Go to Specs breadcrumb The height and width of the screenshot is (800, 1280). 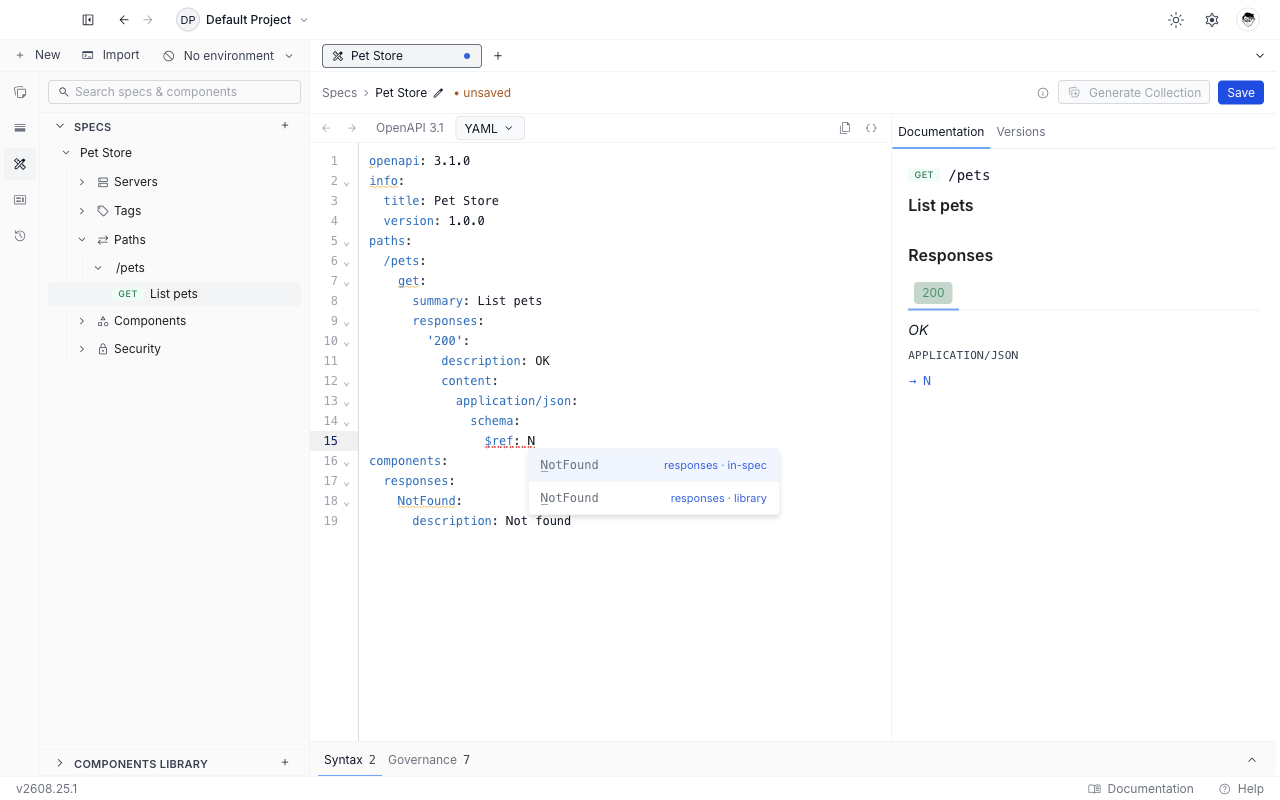[339, 93]
